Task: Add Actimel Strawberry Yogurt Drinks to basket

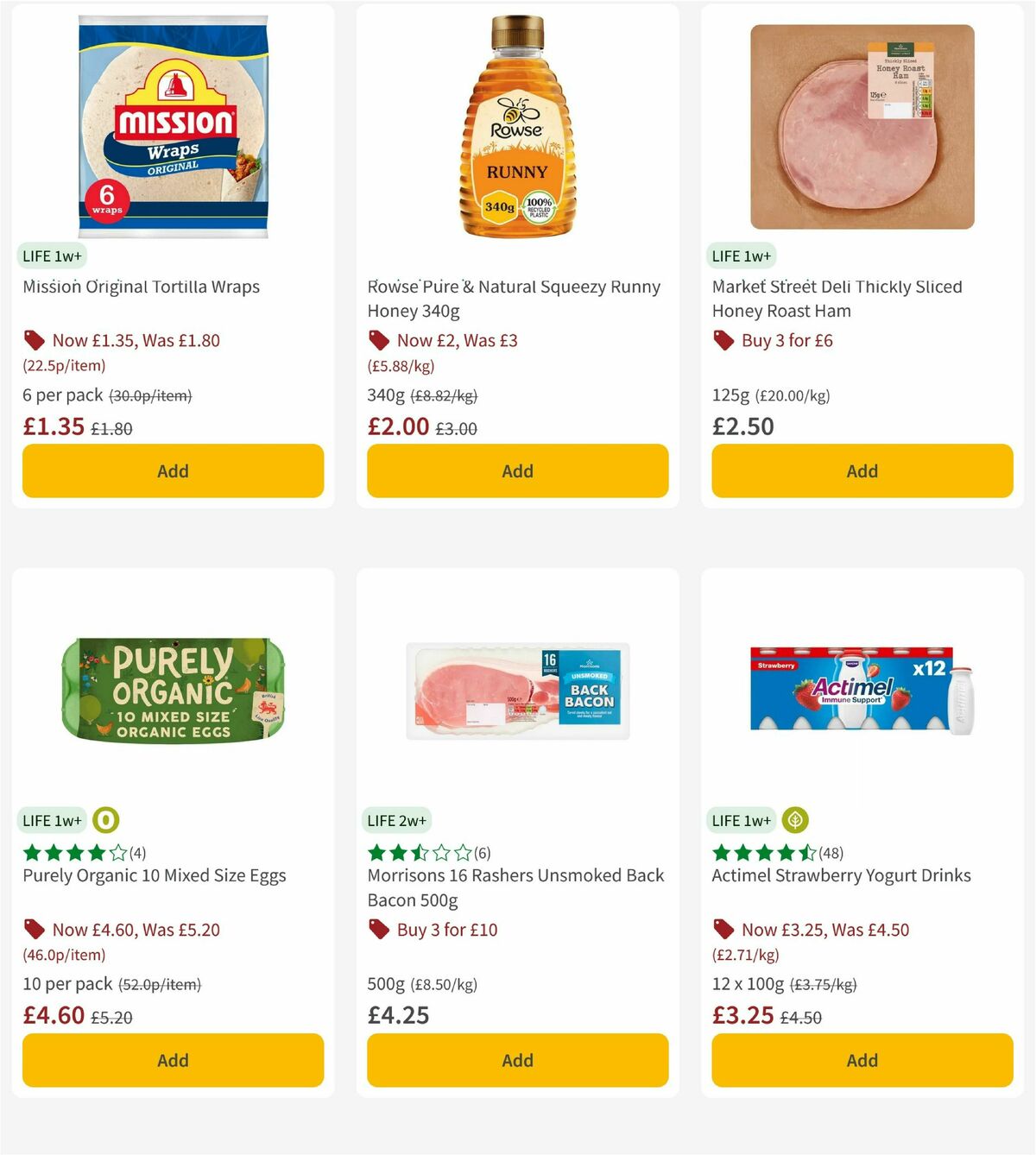Action: click(862, 1060)
